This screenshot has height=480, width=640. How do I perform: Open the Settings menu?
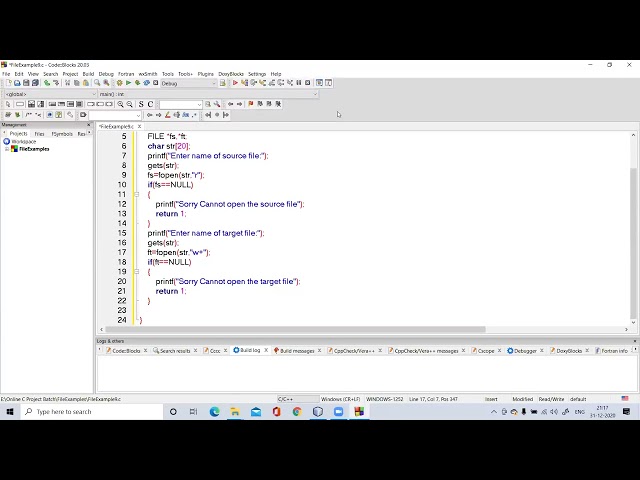257,74
